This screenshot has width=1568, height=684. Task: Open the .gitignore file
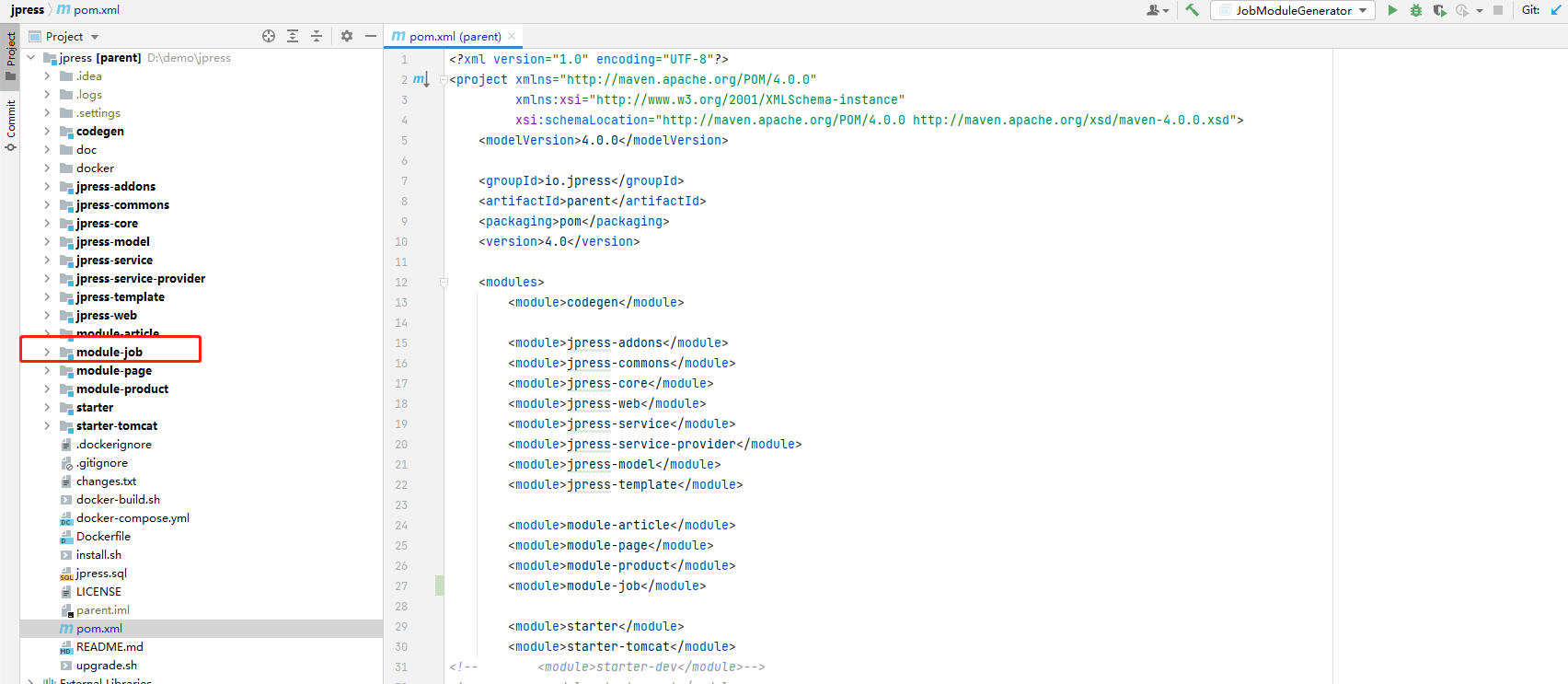pos(101,463)
